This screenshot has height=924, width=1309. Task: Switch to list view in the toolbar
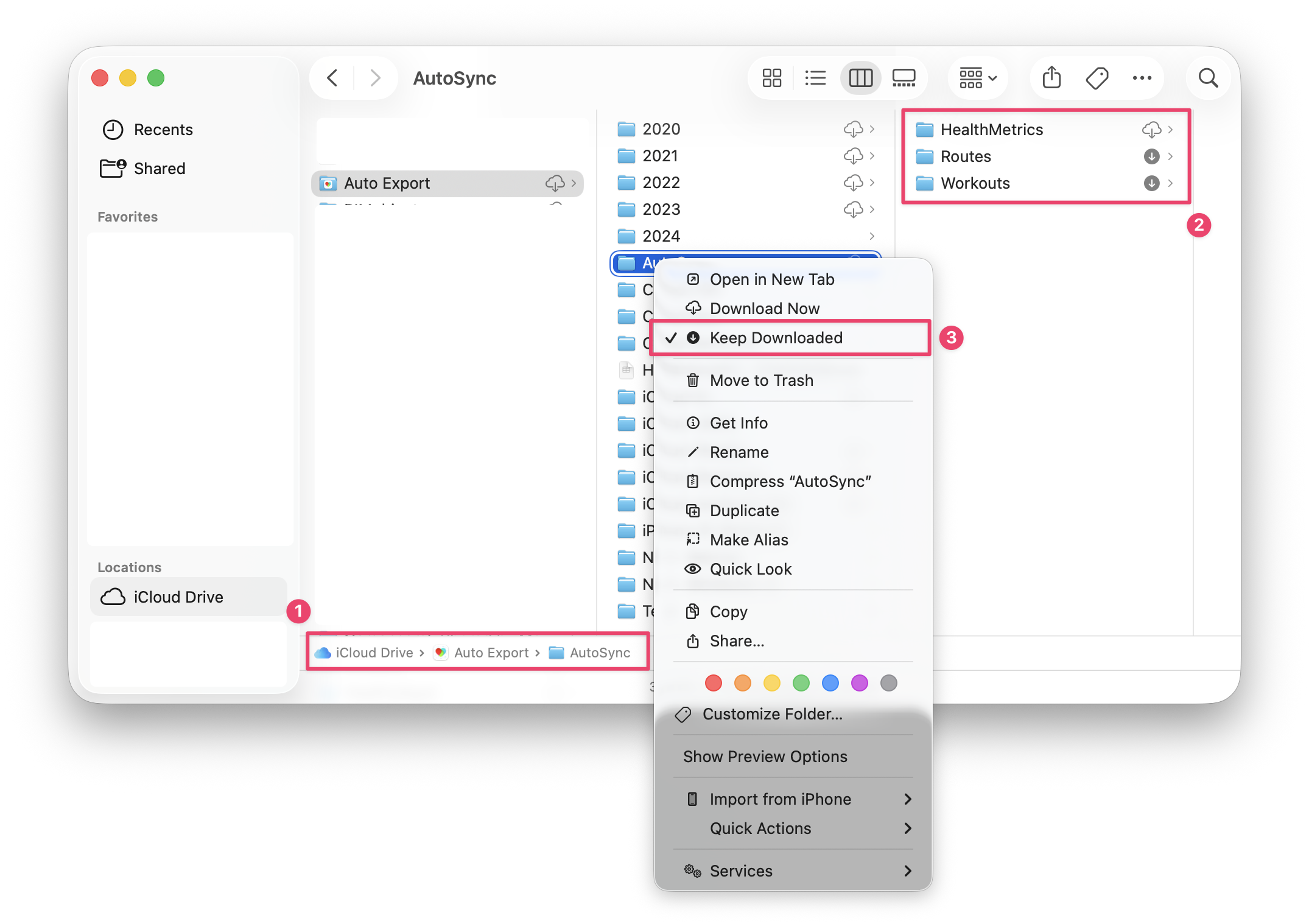816,77
